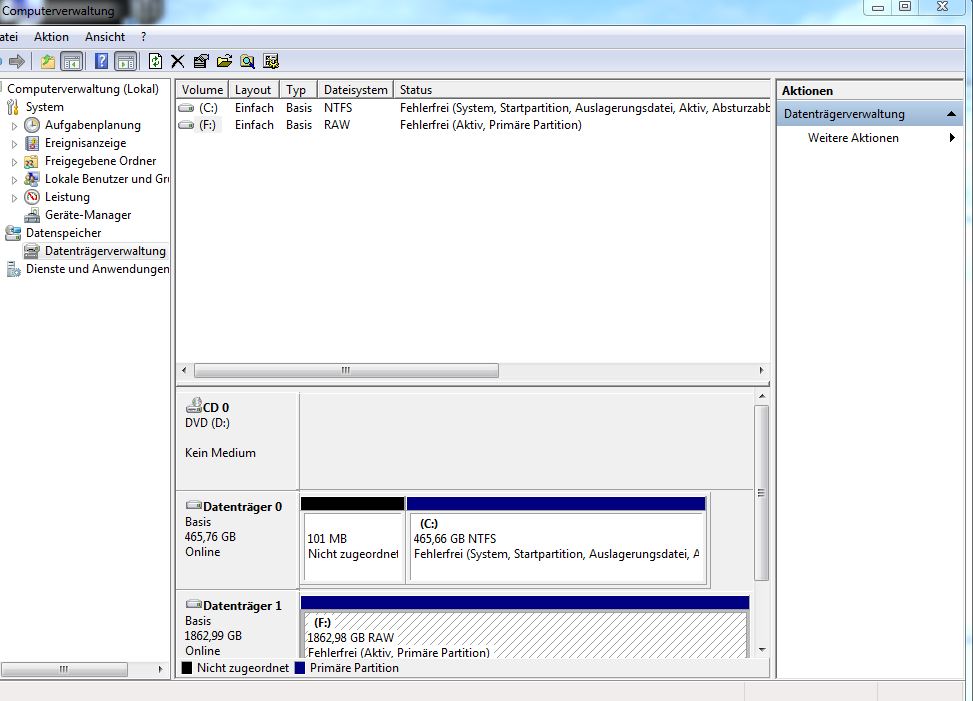This screenshot has height=701, width=973.
Task: Click the Kein Medium text under DVD (D:)
Action: coord(220,453)
